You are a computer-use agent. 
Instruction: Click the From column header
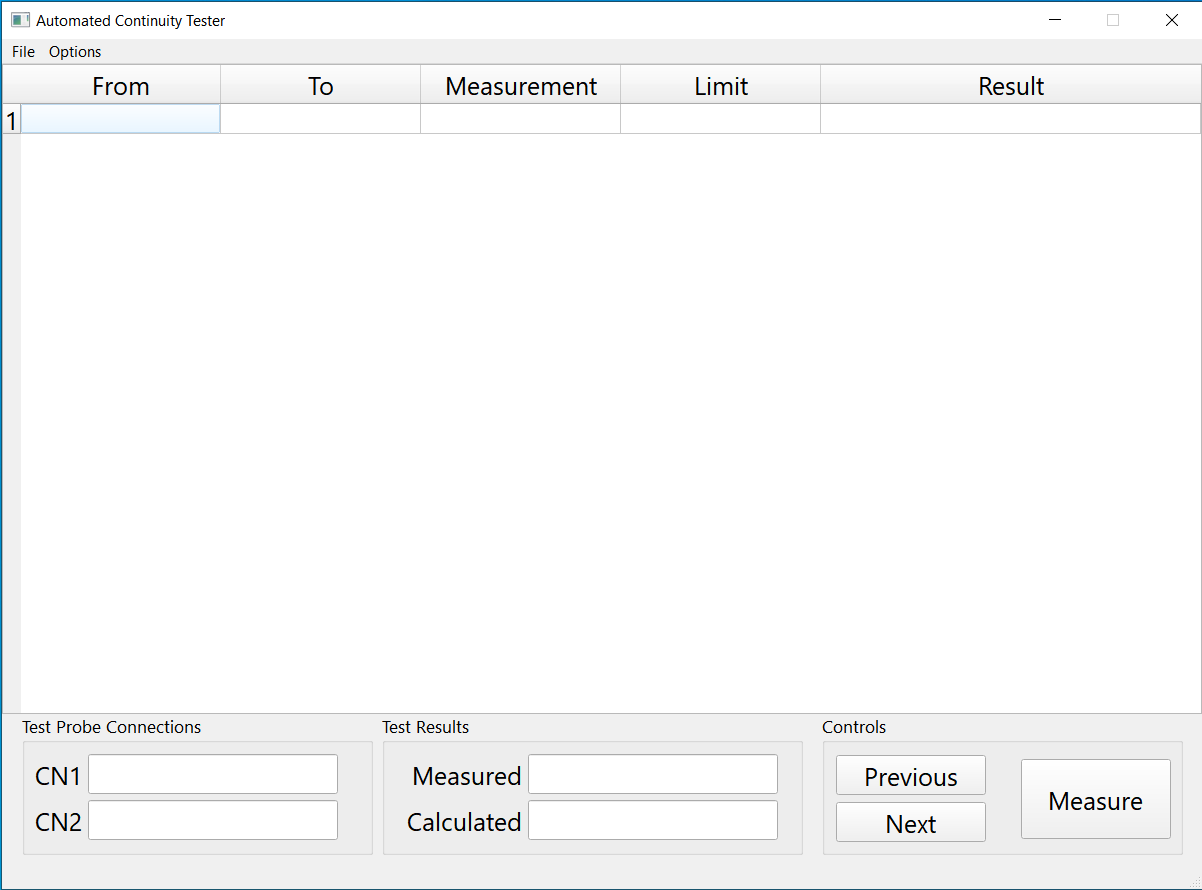(x=121, y=86)
